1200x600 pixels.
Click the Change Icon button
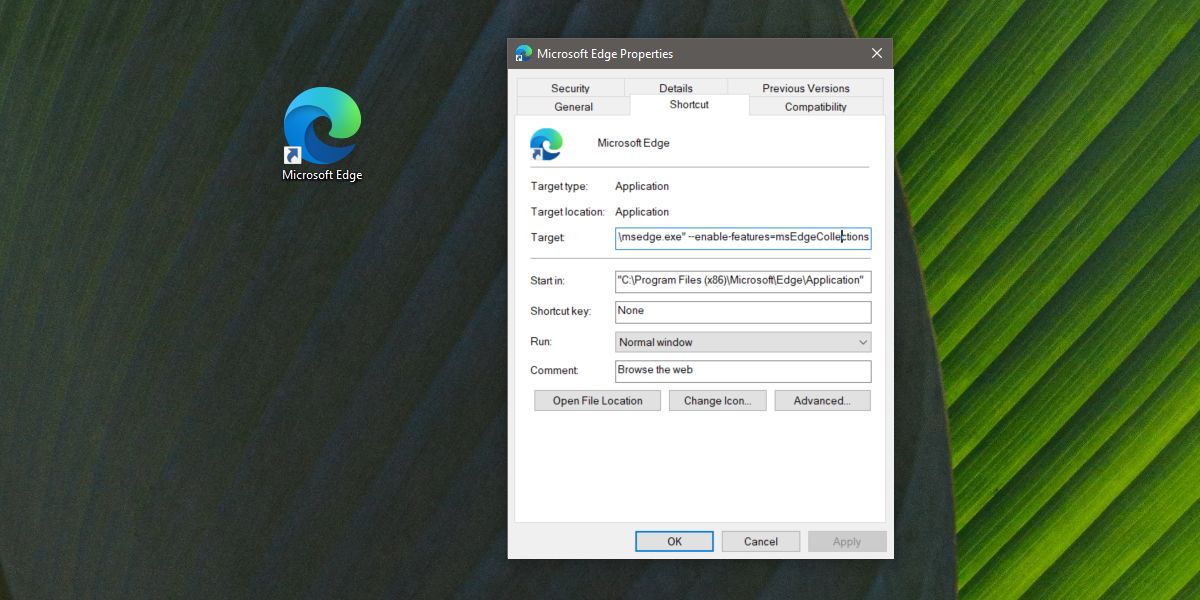coord(716,401)
